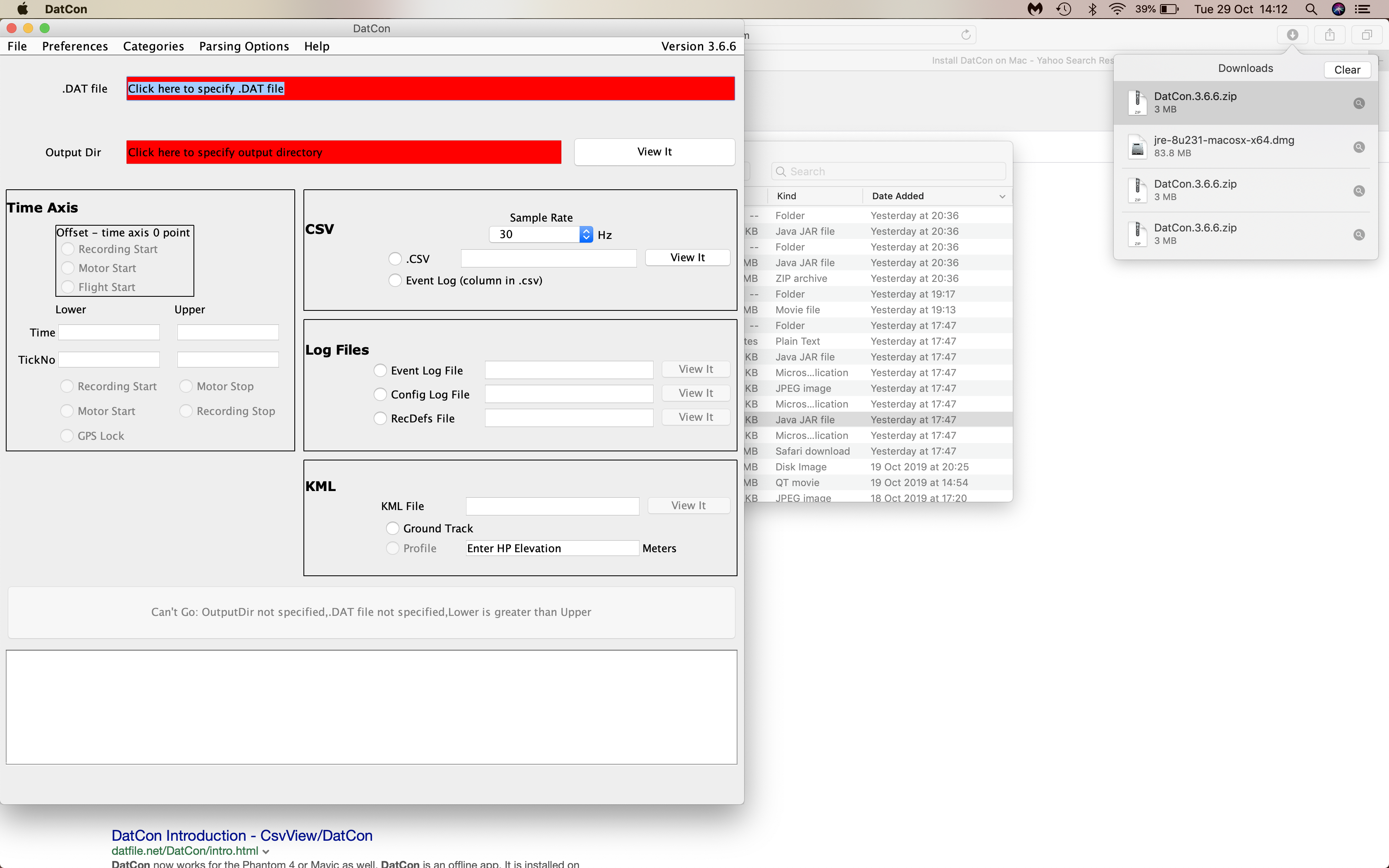1389x868 pixels.
Task: Click red output directory specify field
Action: [x=343, y=152]
